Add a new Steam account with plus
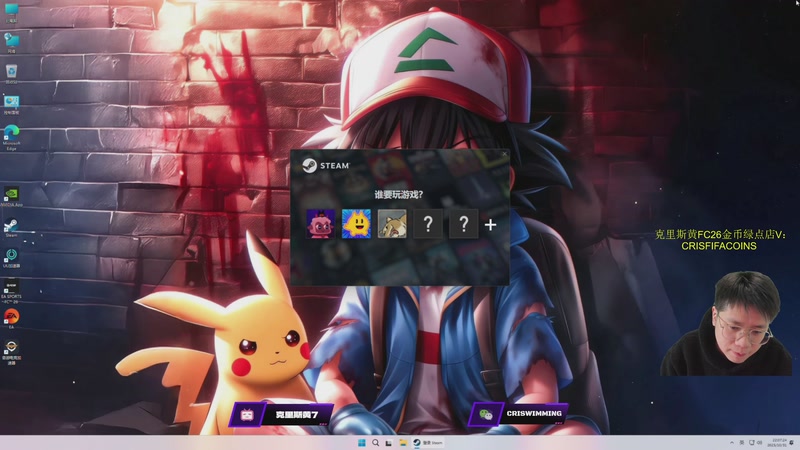Image resolution: width=800 pixels, height=450 pixels. tap(490, 224)
